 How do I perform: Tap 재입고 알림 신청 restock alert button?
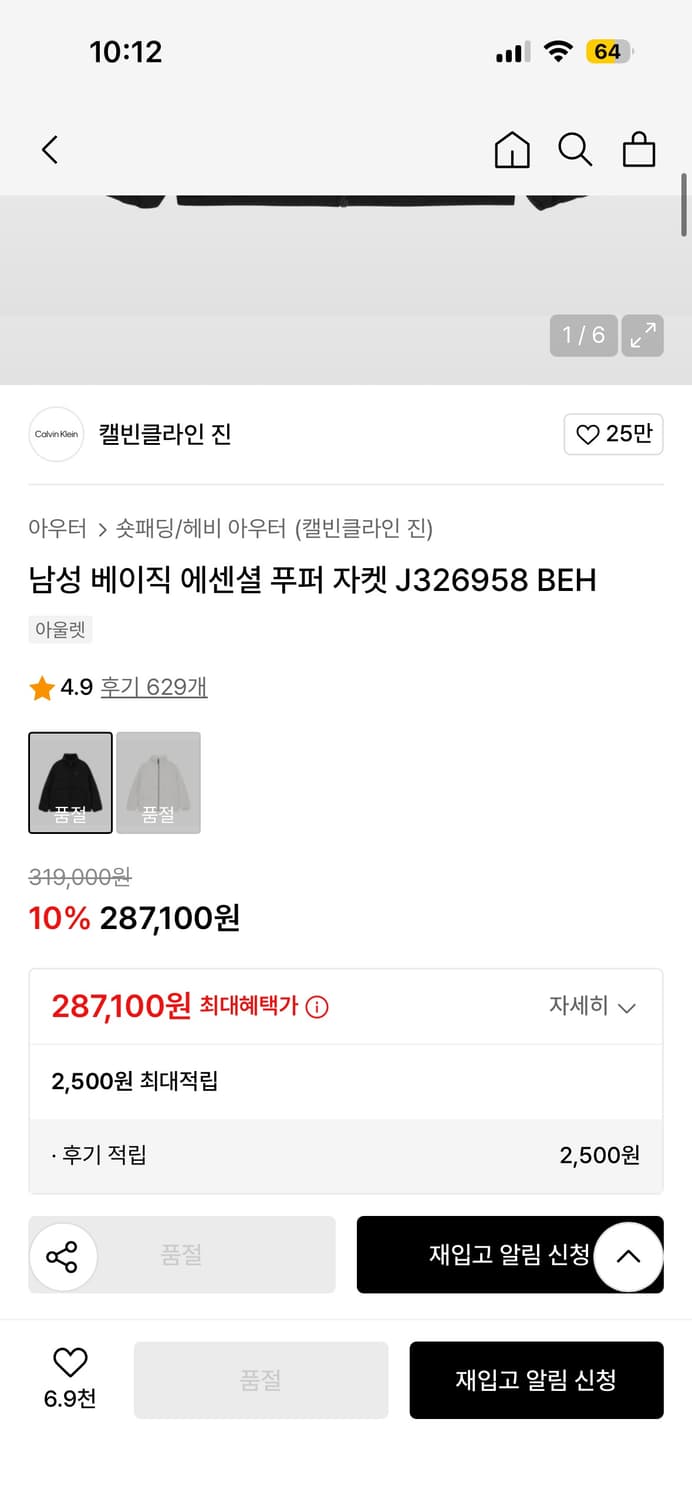[x=536, y=1380]
